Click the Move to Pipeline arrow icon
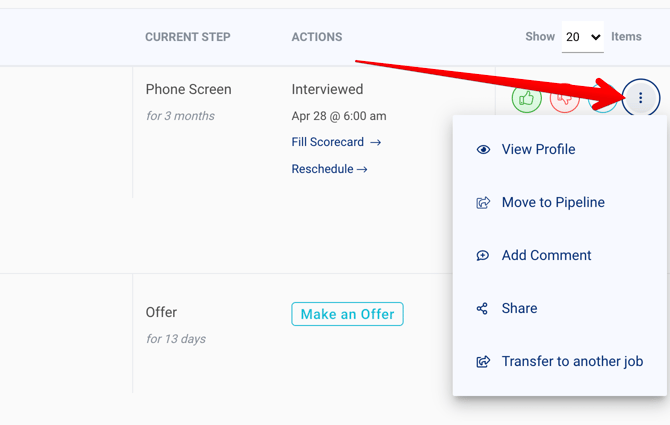 (483, 203)
